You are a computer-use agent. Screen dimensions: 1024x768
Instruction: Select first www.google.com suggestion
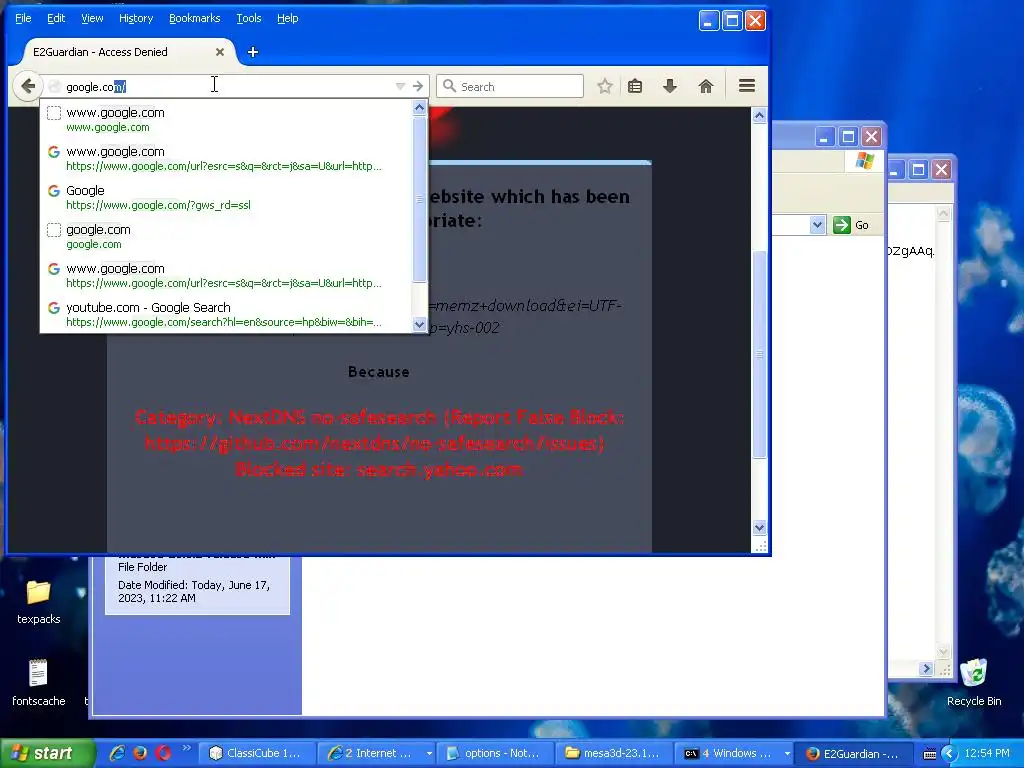pyautogui.click(x=225, y=120)
